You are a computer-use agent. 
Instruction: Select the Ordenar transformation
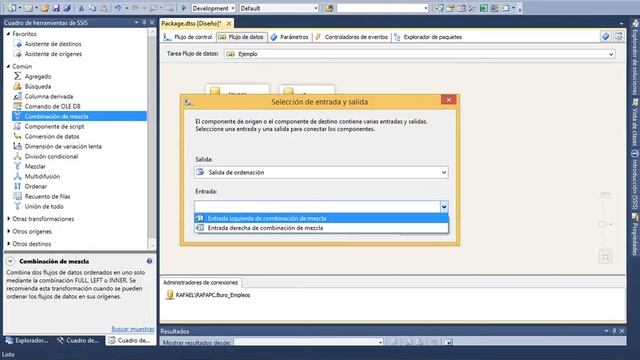click(36, 186)
